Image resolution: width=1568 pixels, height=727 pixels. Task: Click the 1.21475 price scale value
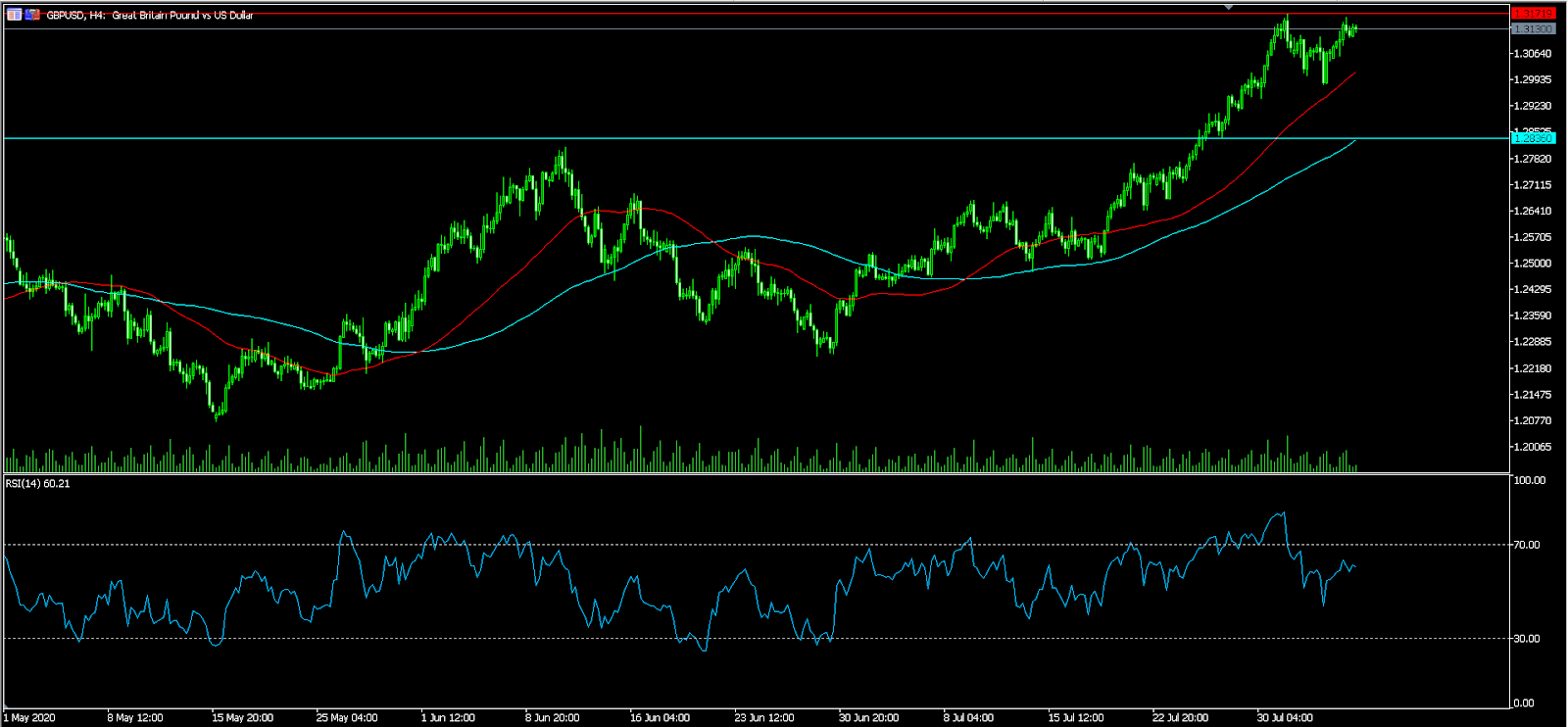[1533, 395]
